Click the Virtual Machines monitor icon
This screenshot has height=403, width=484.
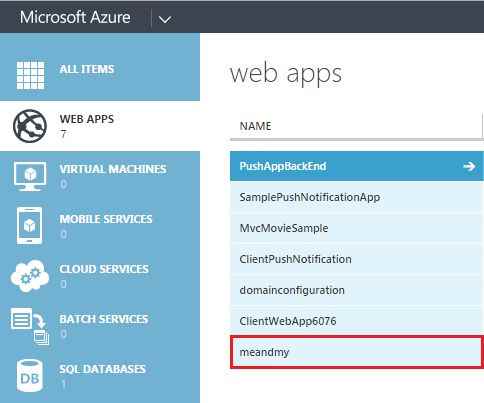[30, 176]
